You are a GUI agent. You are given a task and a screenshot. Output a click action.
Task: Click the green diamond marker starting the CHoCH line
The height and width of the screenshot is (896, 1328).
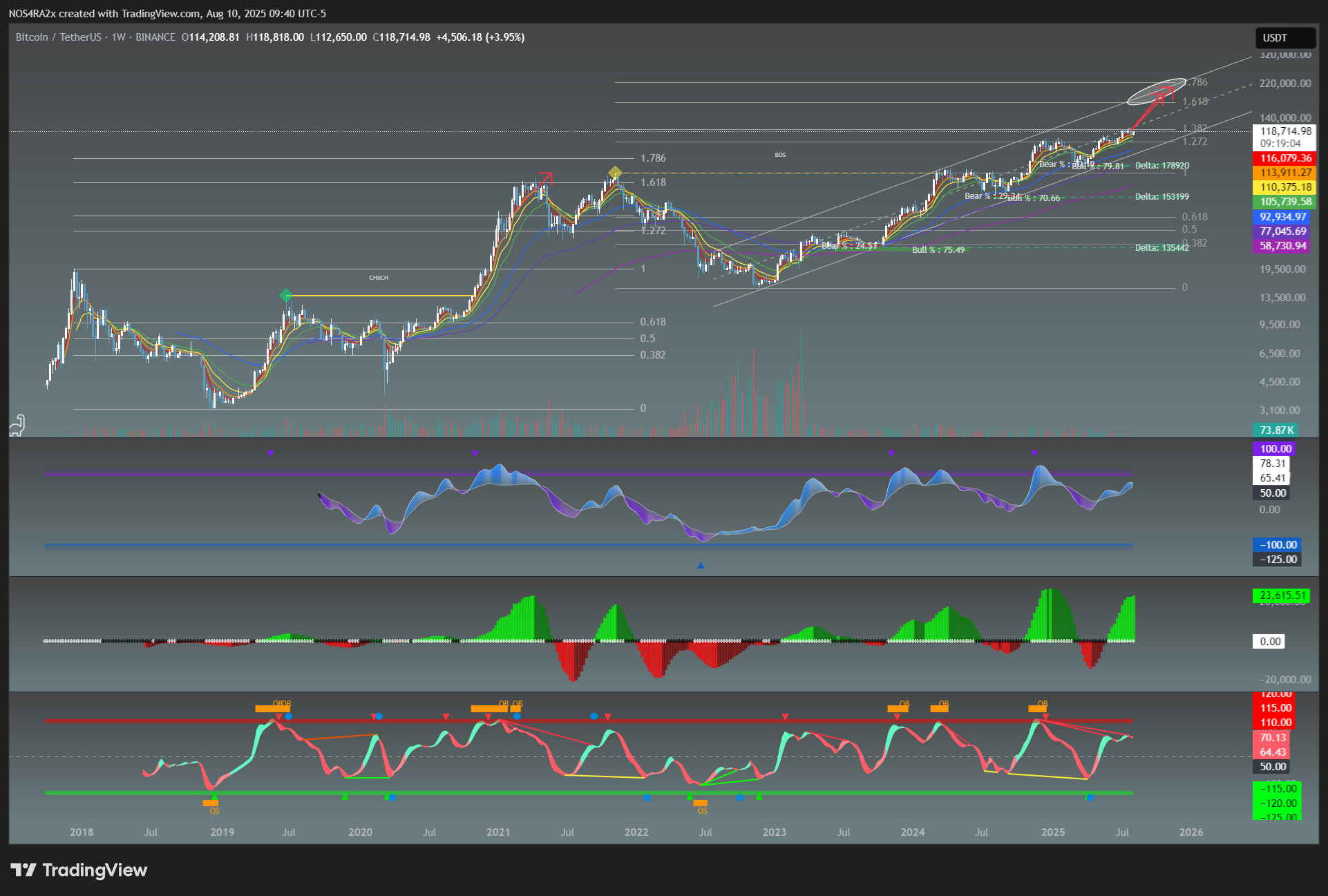[x=286, y=296]
